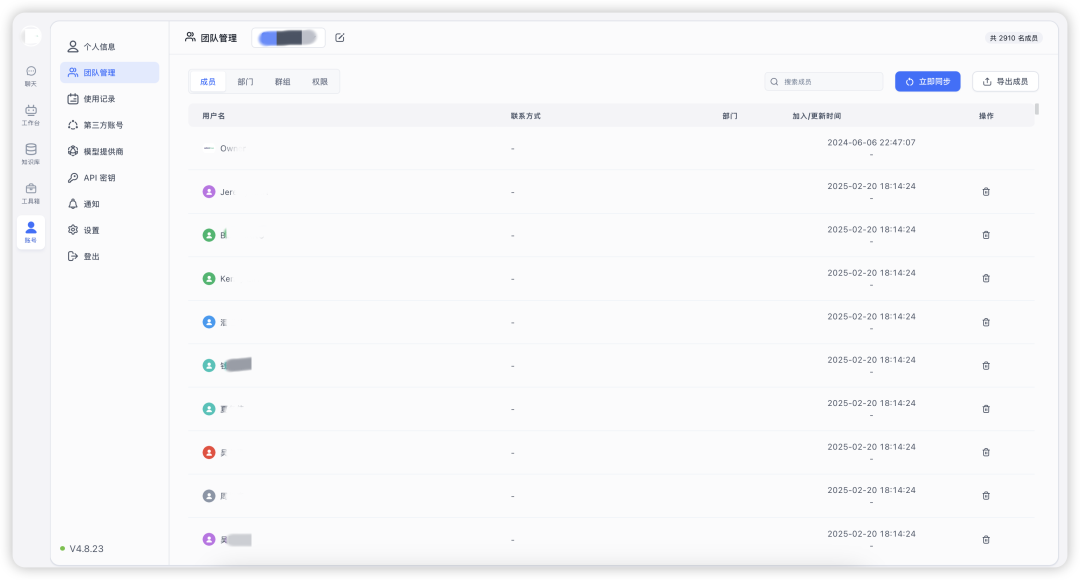Focus the 搜索成员 search field
Image resolution: width=1080 pixels, height=580 pixels.
[x=824, y=81]
